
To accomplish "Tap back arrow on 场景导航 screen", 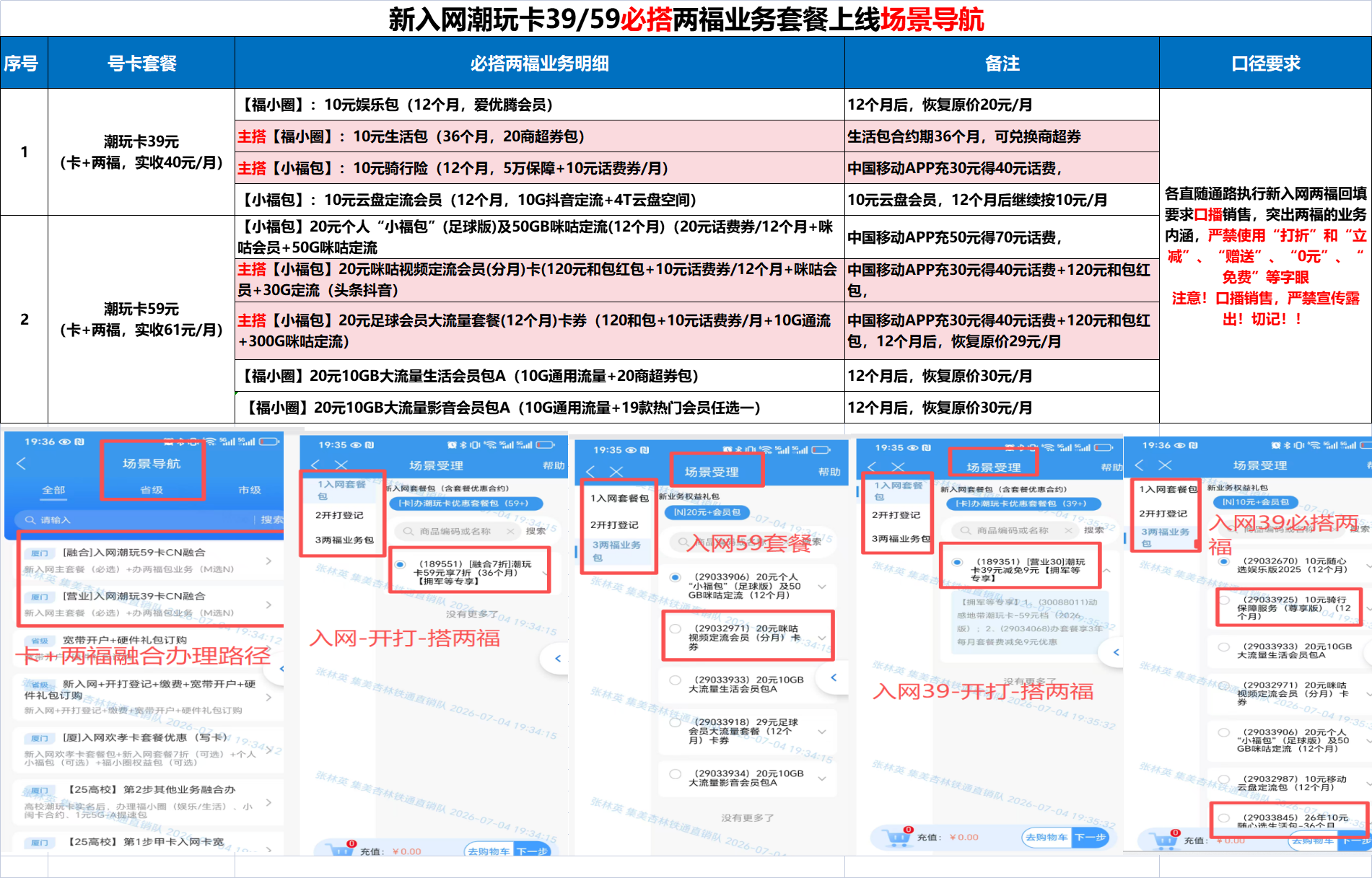I will 21,463.
